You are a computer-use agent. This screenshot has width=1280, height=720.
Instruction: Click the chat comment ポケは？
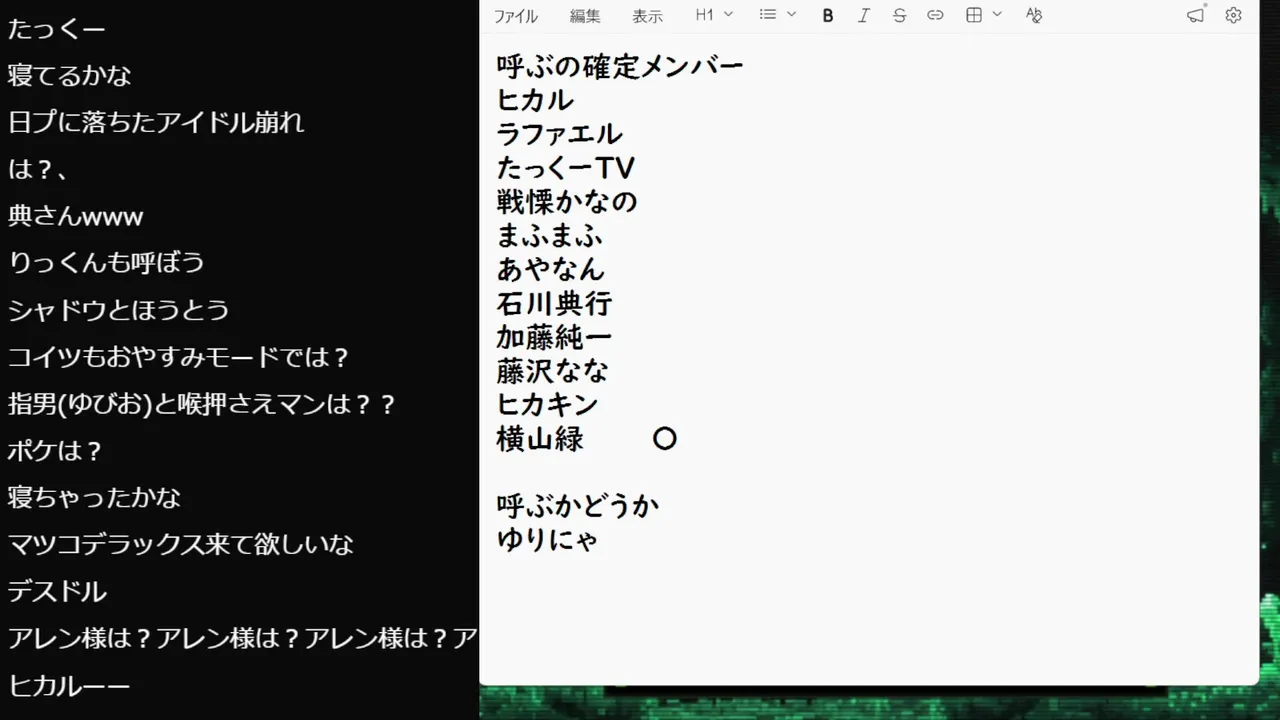pos(56,451)
